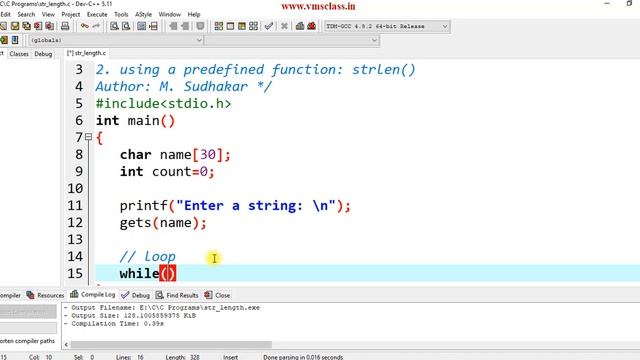Click the Replace toolbar icon
This screenshot has height=360, width=640.
(126, 26)
